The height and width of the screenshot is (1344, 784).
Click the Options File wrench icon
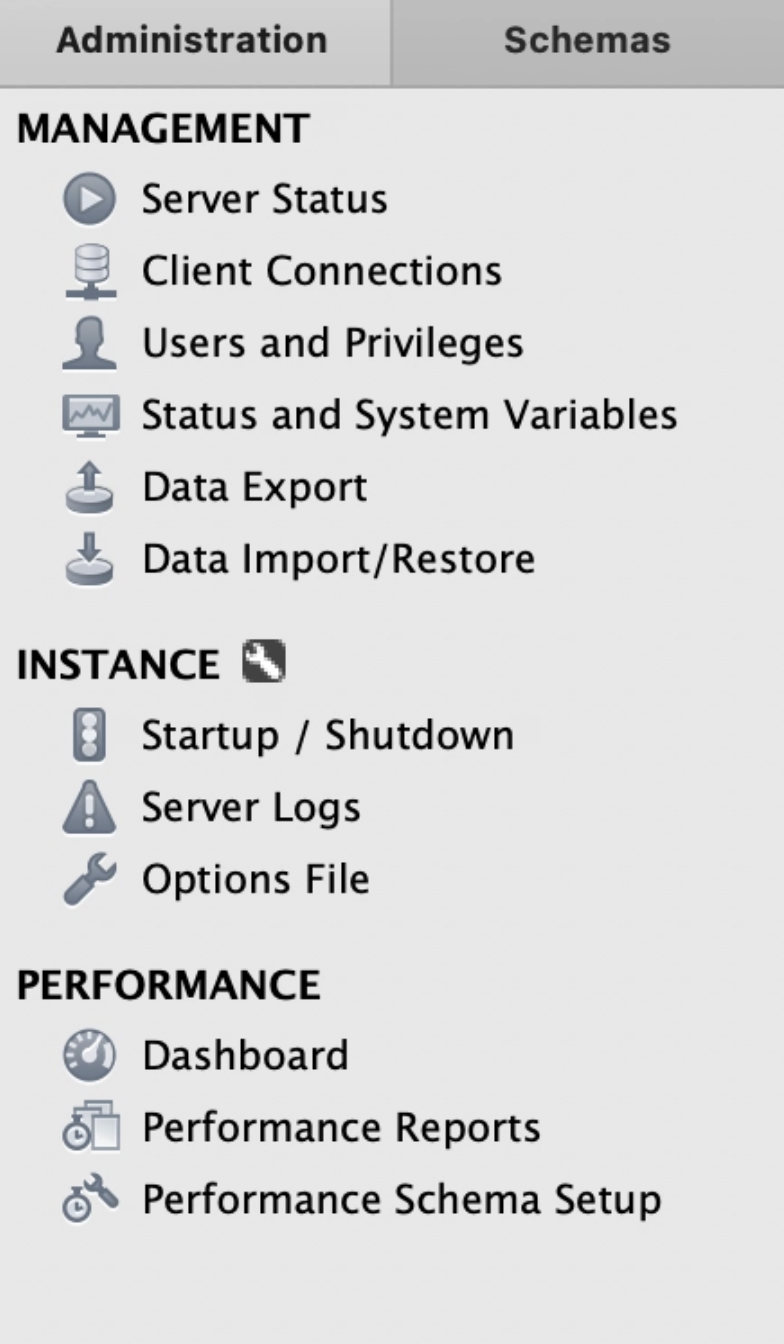pyautogui.click(x=90, y=879)
